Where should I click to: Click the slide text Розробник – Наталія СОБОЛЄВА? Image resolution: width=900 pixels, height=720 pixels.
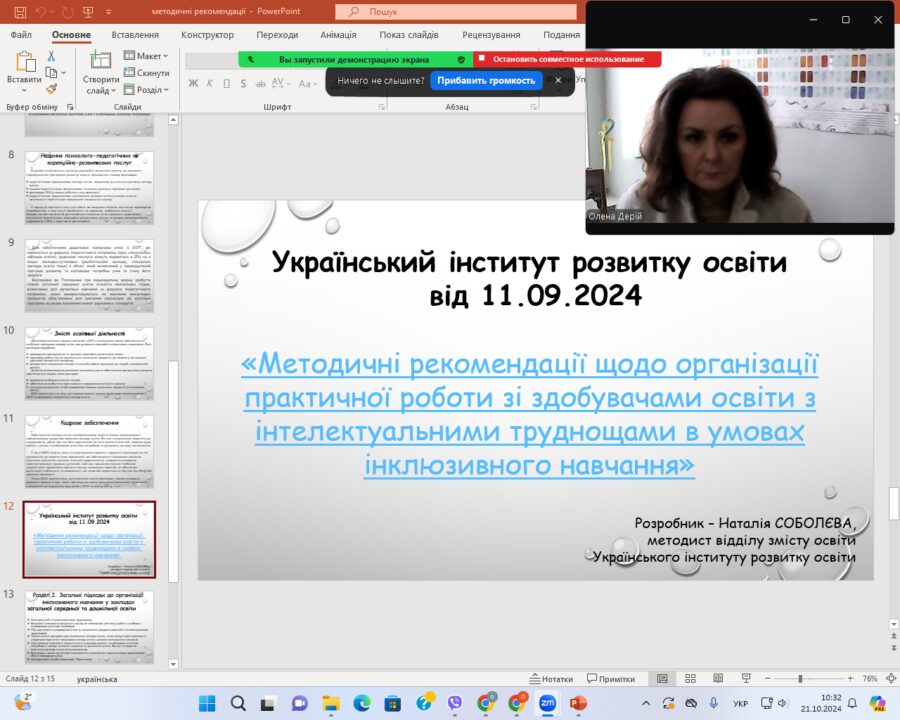[745, 523]
